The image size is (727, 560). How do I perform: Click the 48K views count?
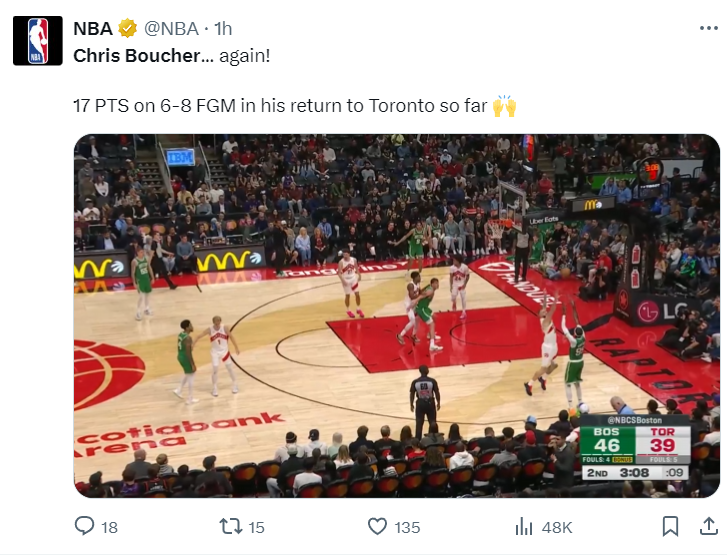556,527
